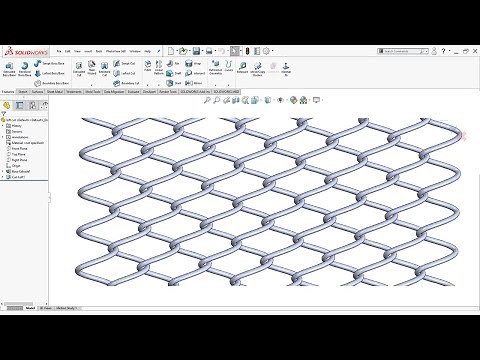The image size is (480, 360).
Task: Open the Curves tool
Action: 229,66
